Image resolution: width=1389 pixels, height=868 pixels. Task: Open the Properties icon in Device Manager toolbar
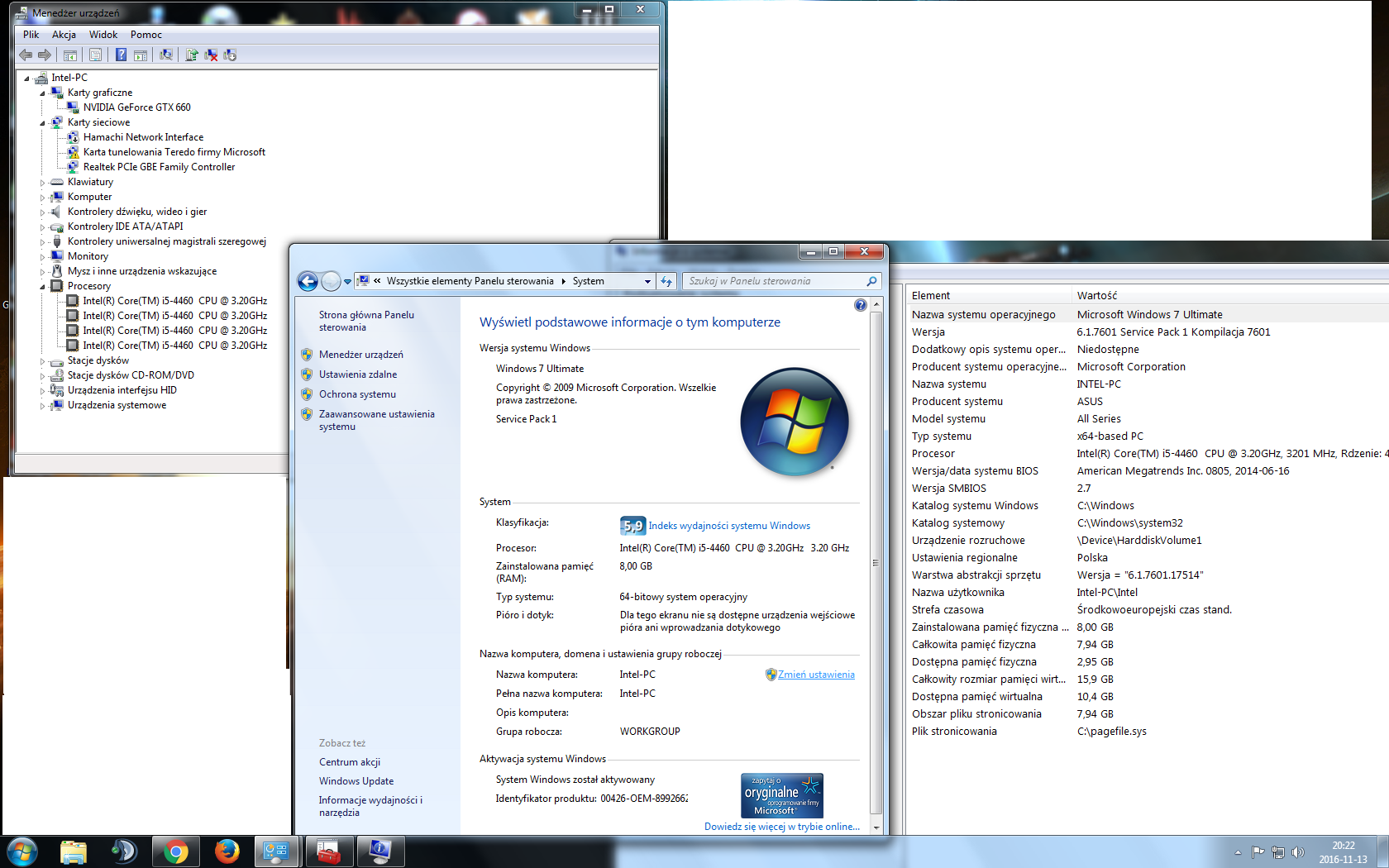(95, 55)
